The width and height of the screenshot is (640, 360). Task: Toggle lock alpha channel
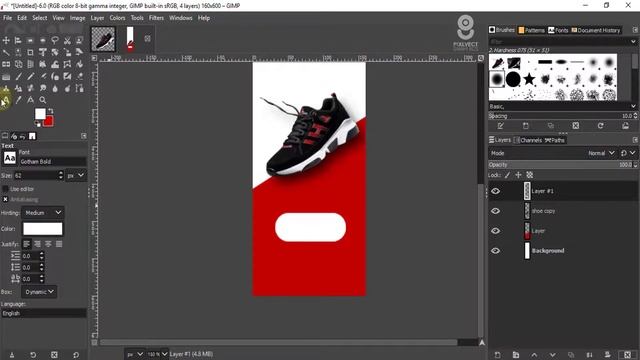[x=530, y=175]
